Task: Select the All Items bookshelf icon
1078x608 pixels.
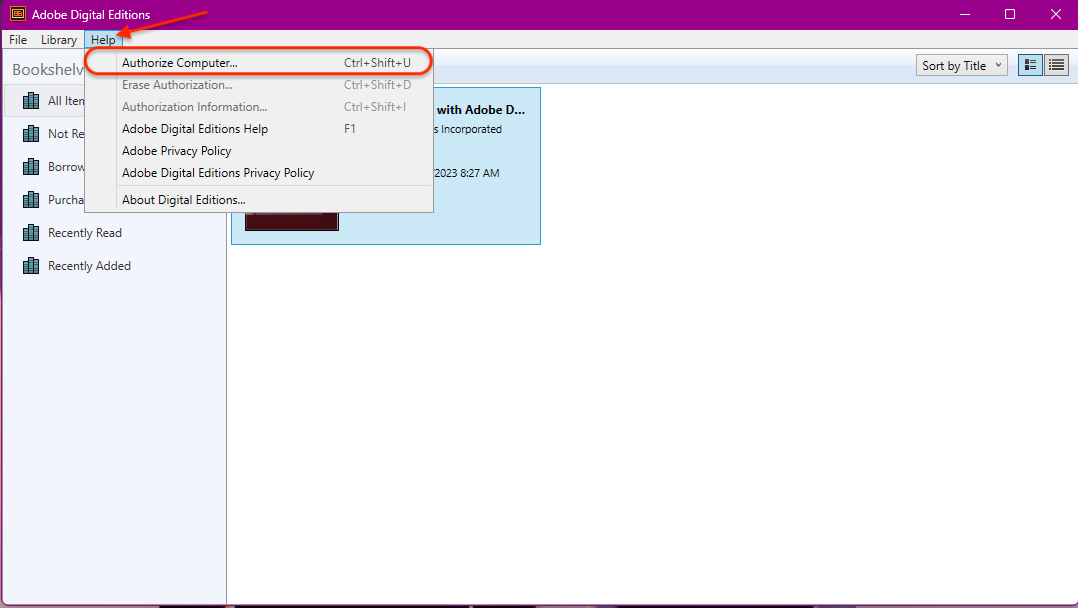Action: click(31, 100)
